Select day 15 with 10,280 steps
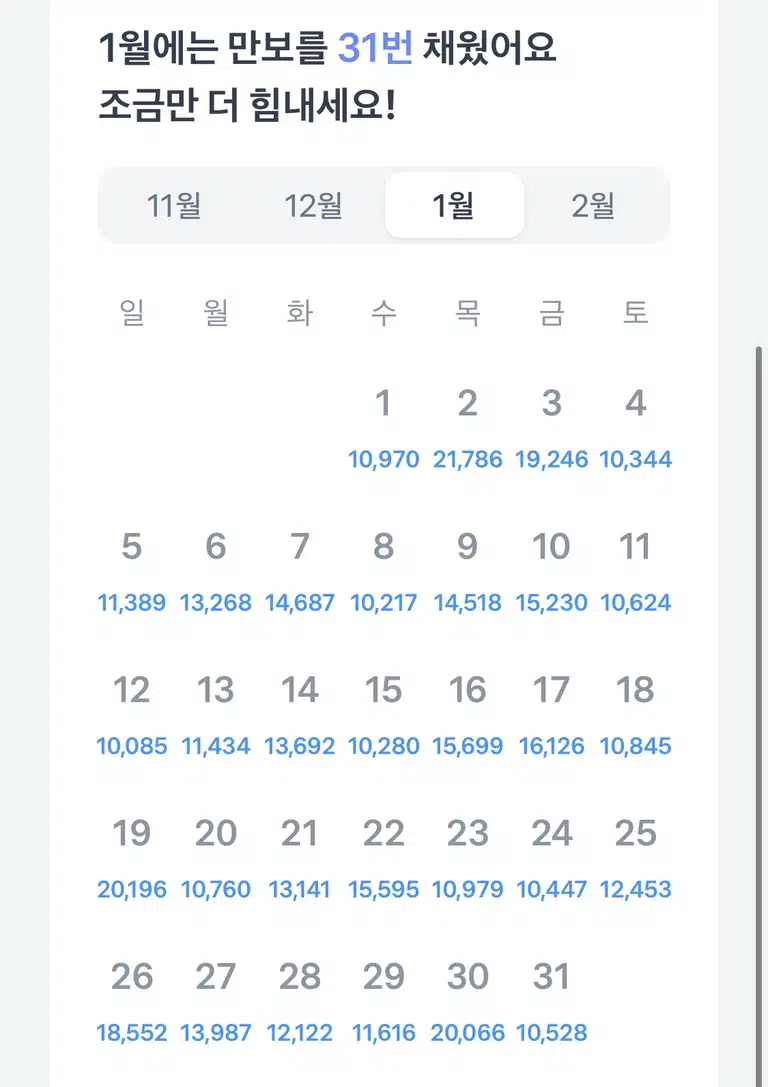The width and height of the screenshot is (768, 1087). 383,715
